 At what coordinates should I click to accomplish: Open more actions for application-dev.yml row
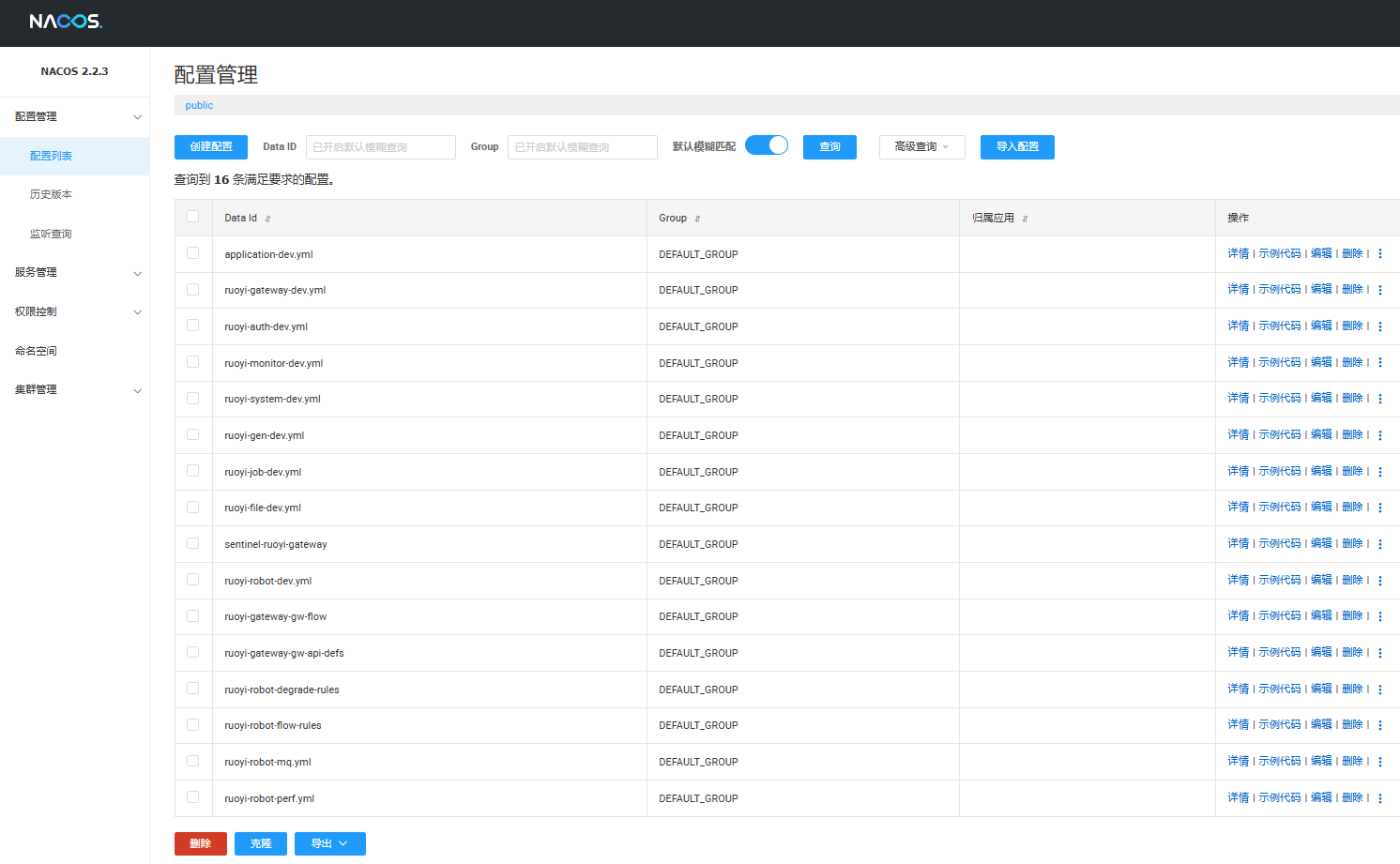[1380, 254]
